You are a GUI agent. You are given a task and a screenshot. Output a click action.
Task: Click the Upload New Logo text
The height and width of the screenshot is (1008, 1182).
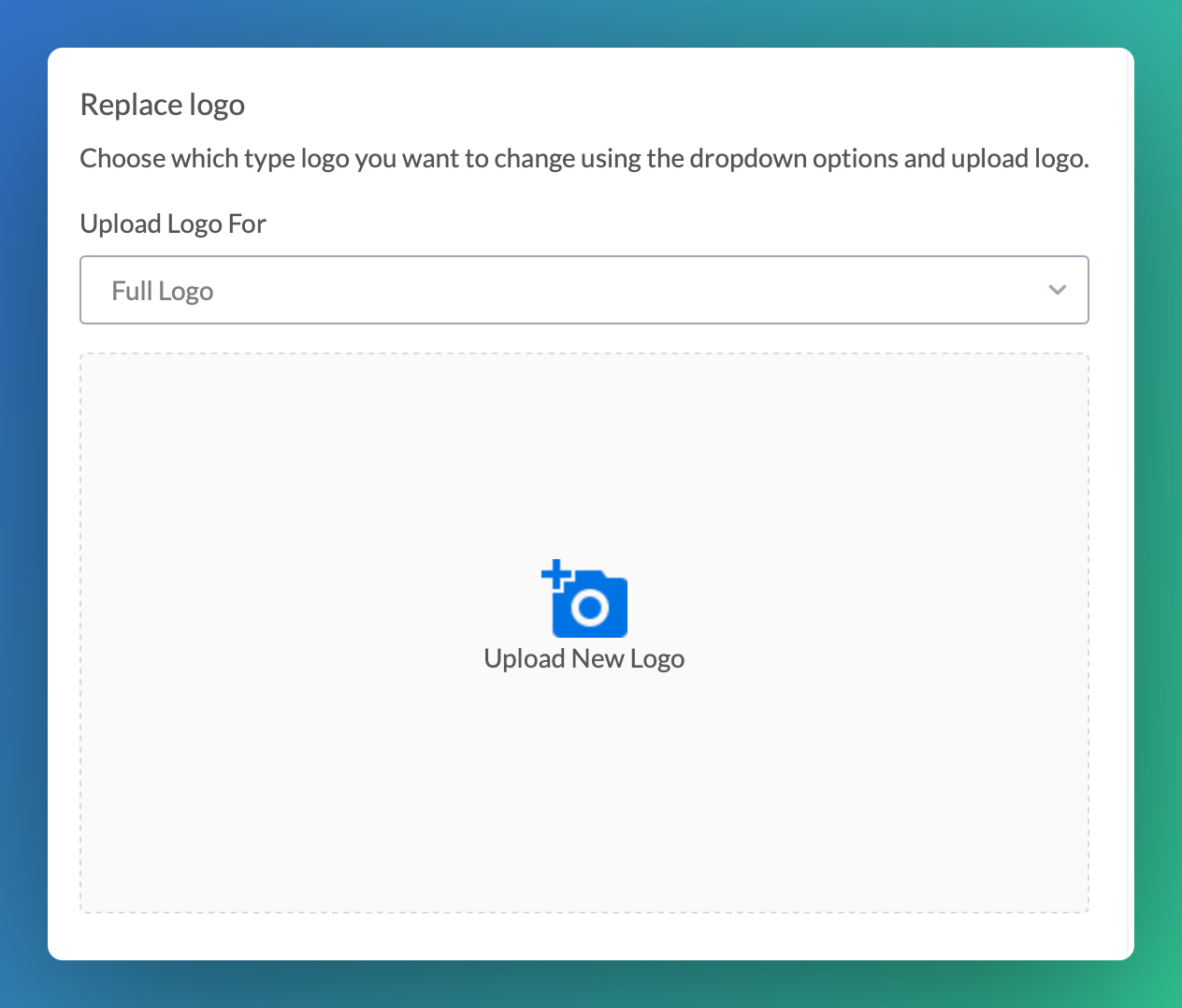coord(584,658)
